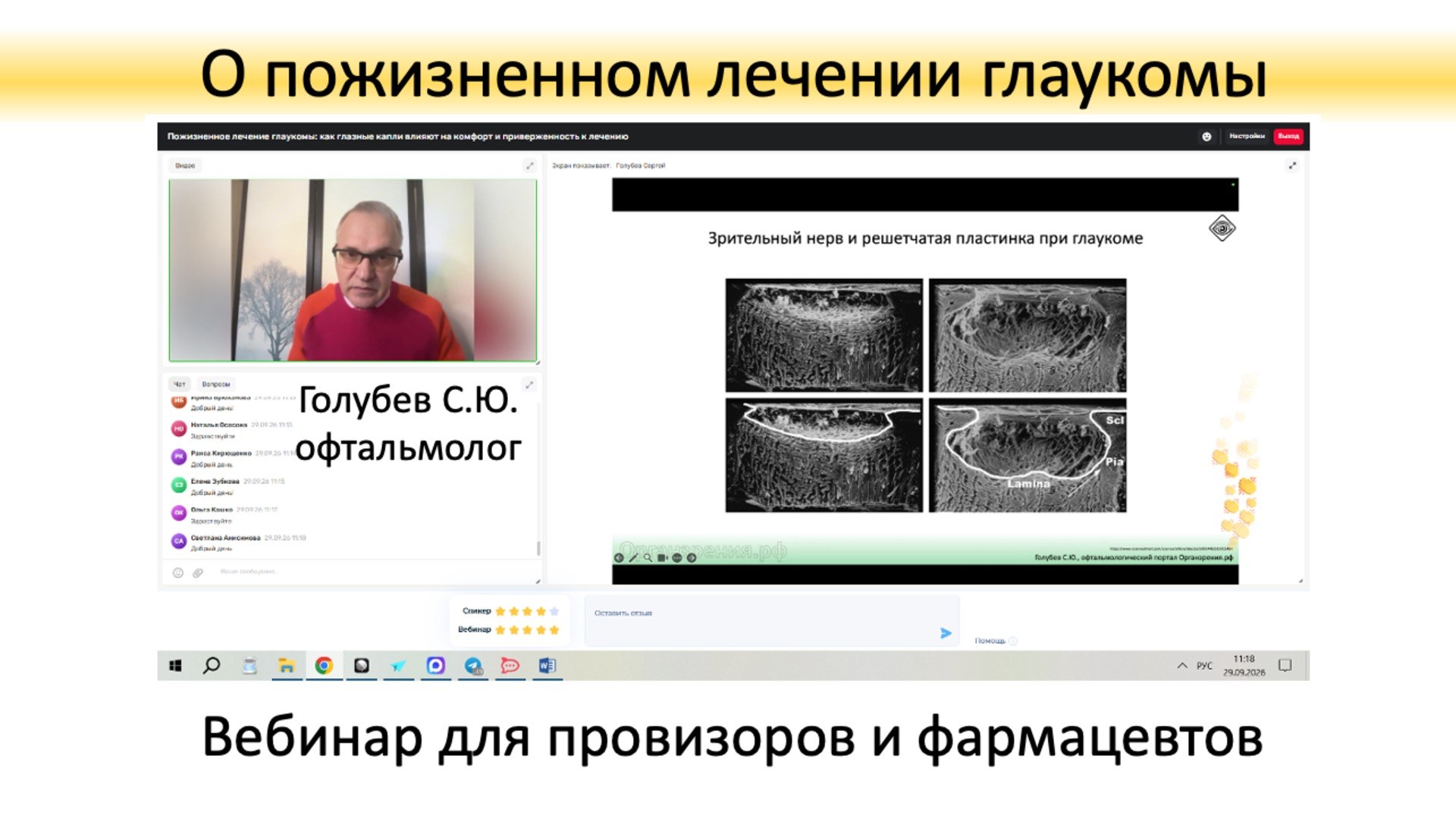The image size is (1456, 819).
Task: Go to previous slide in presentation controls
Action: pos(619,557)
